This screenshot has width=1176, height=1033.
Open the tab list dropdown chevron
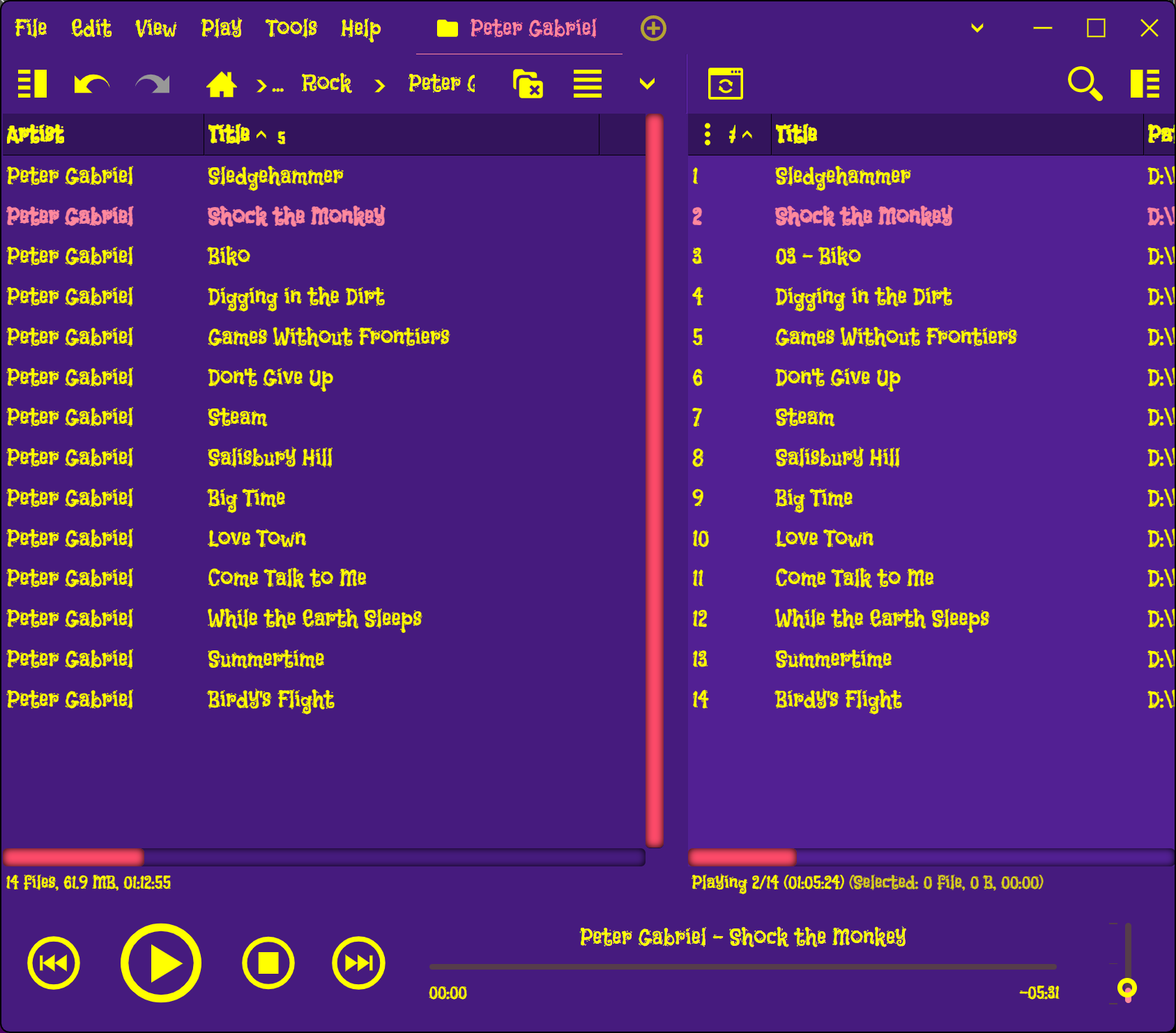(x=977, y=29)
